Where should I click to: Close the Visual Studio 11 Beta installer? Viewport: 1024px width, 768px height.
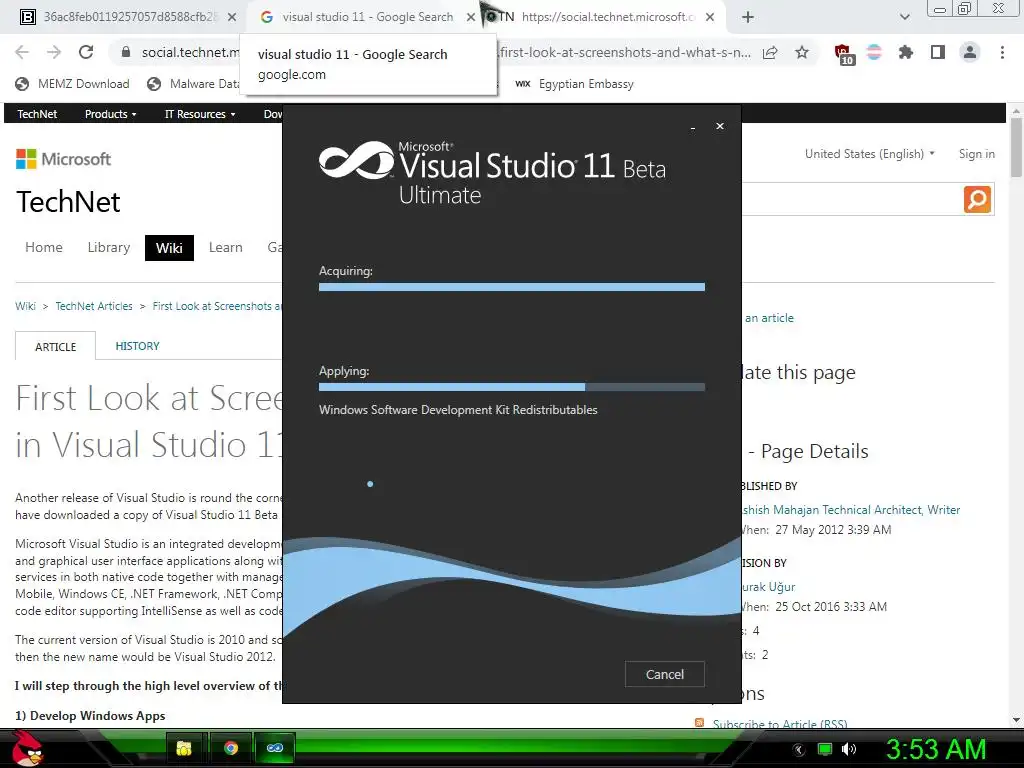[x=720, y=126]
